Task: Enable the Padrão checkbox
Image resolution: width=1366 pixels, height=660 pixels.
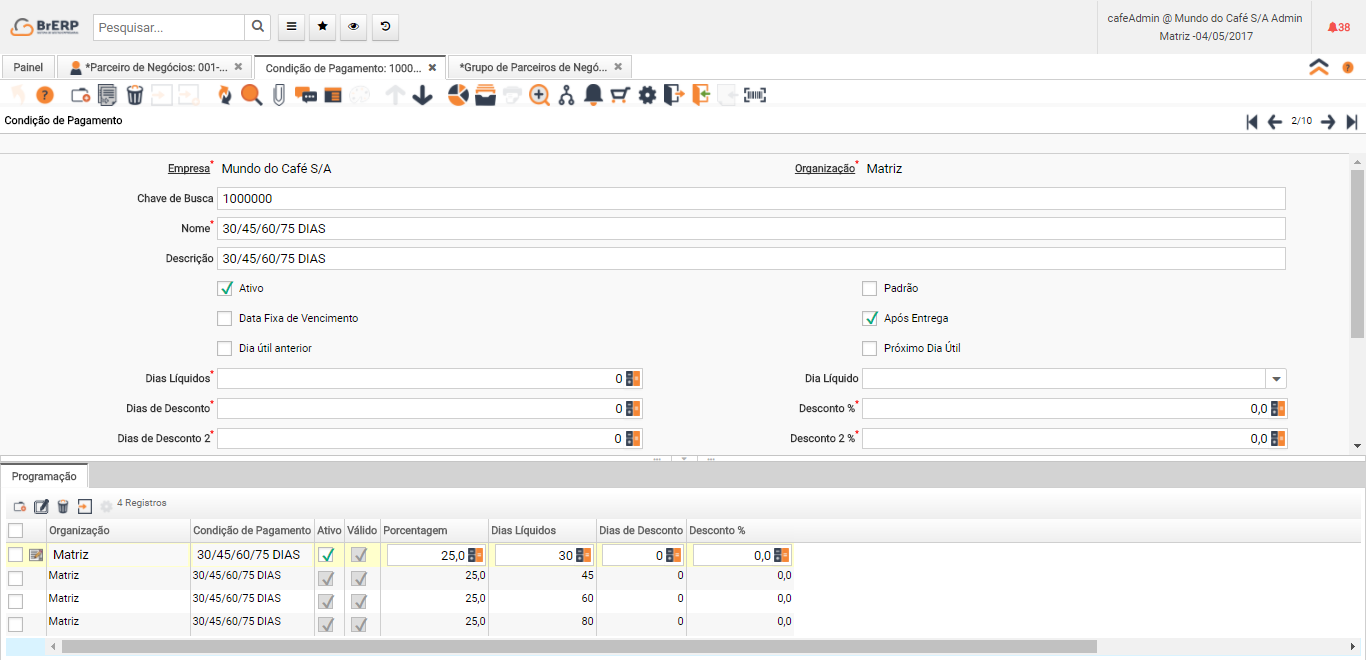Action: 869,289
